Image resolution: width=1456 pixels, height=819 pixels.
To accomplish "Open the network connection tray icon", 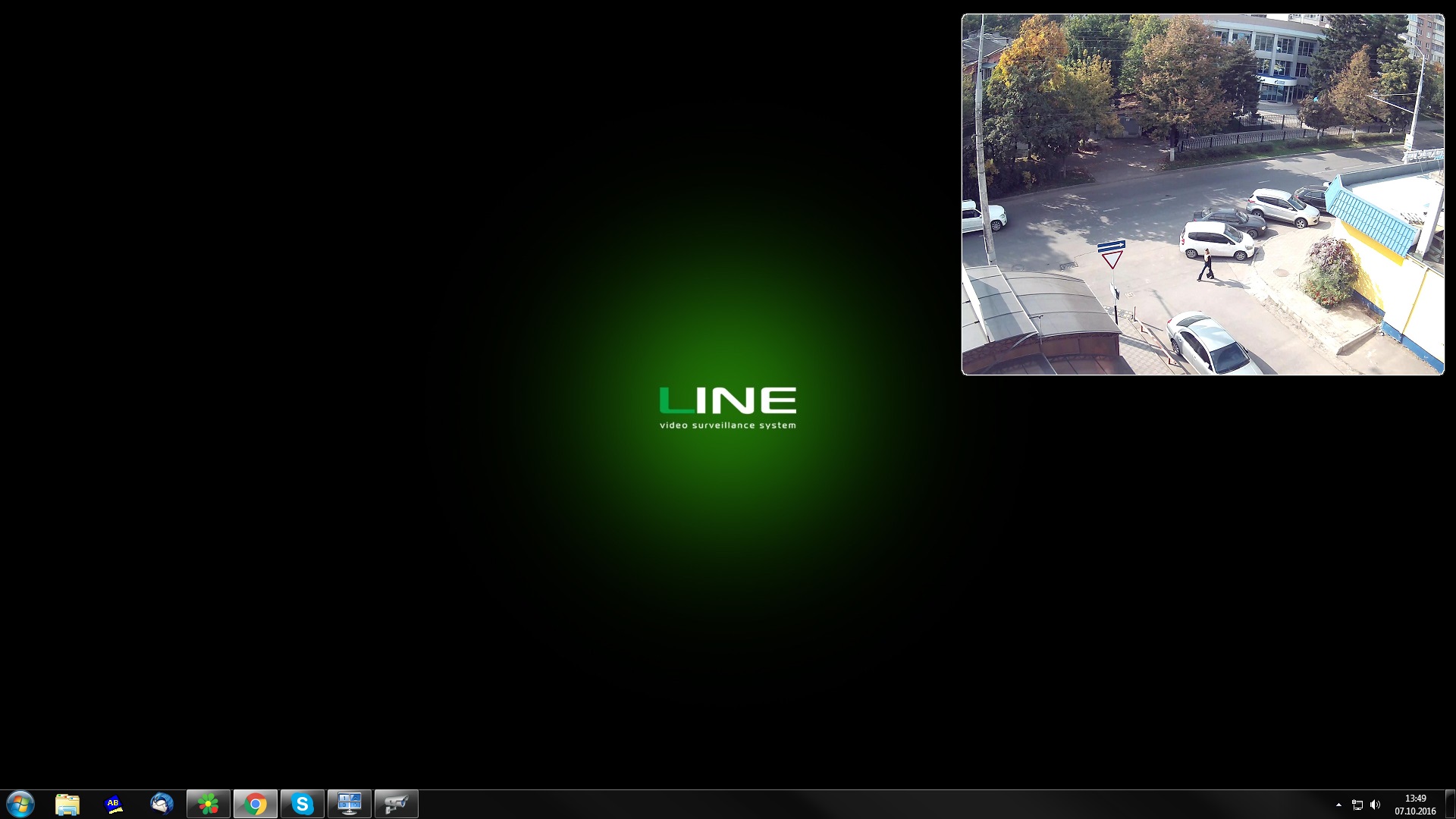I will point(1357,805).
